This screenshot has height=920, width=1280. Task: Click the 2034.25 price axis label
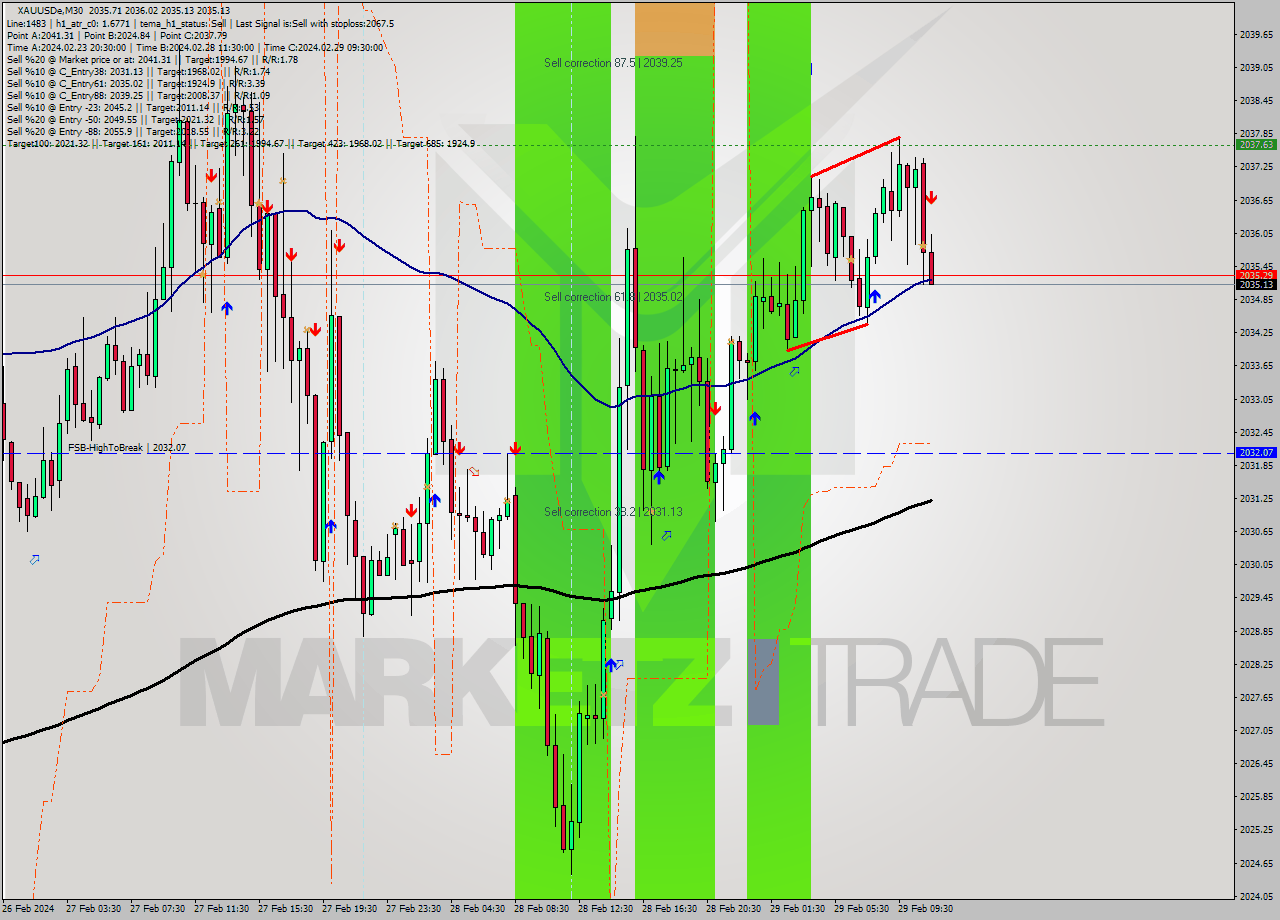coord(1255,332)
